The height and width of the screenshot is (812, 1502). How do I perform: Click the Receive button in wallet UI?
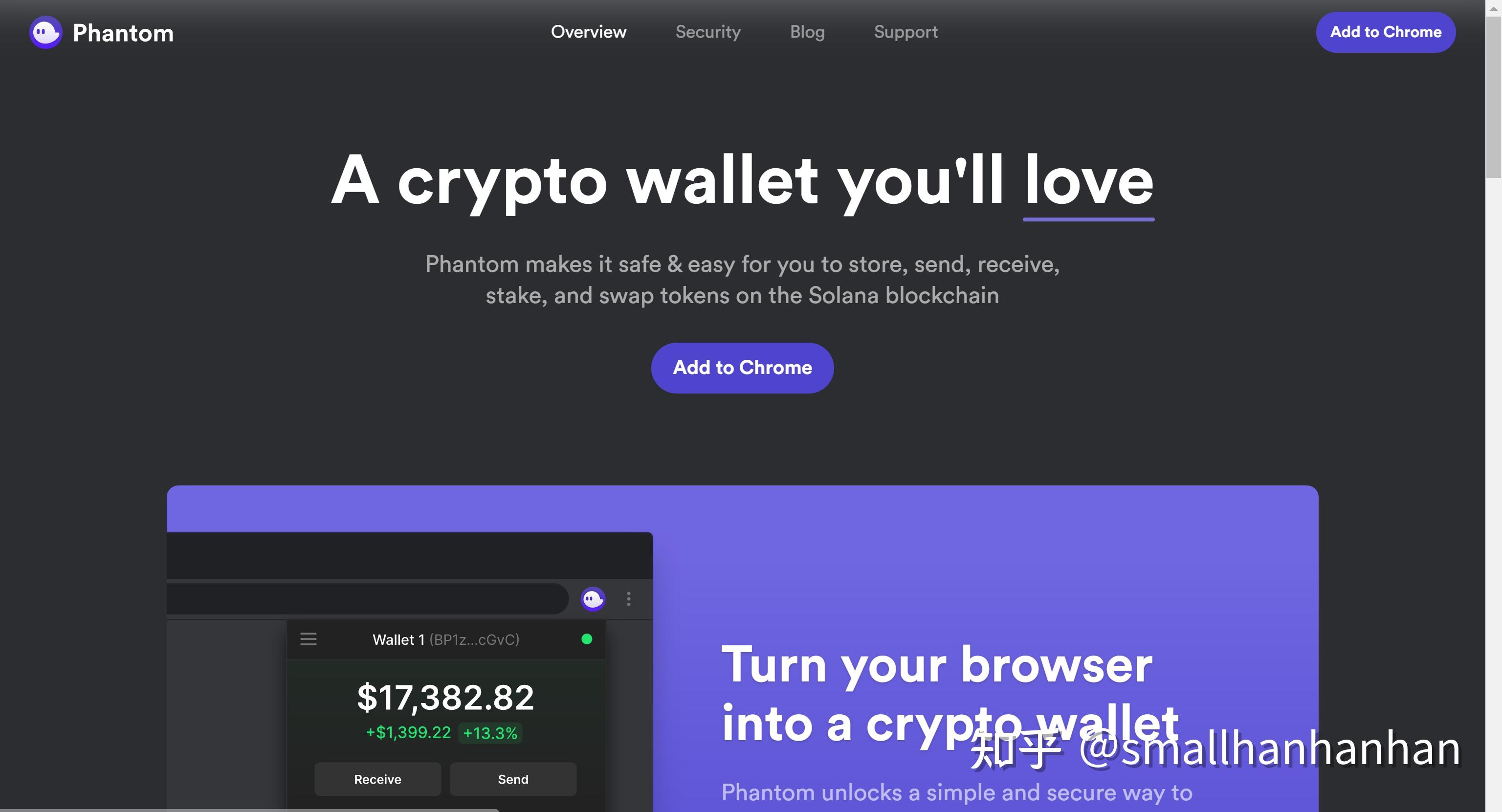tap(378, 779)
